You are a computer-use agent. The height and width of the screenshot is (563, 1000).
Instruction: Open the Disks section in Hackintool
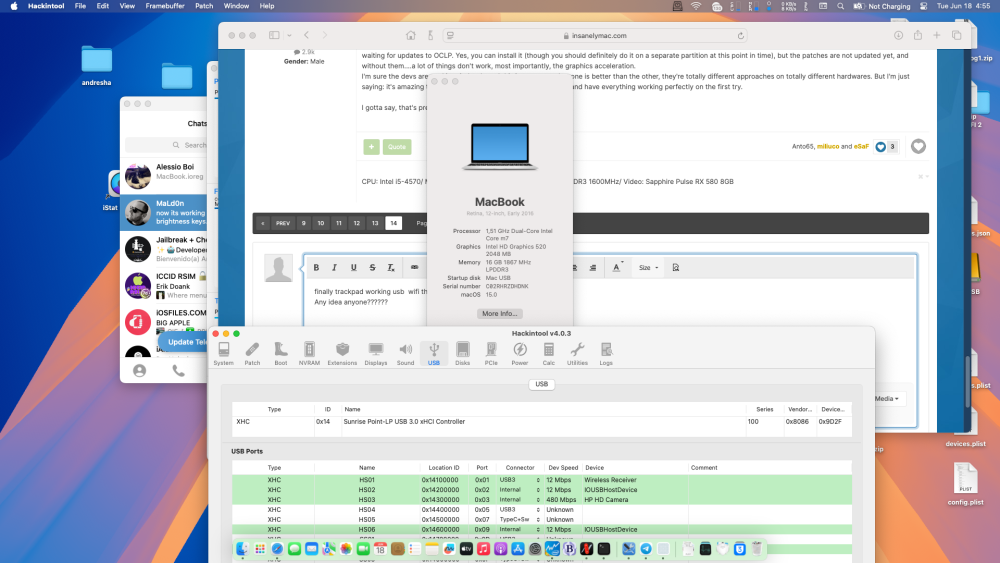click(462, 354)
